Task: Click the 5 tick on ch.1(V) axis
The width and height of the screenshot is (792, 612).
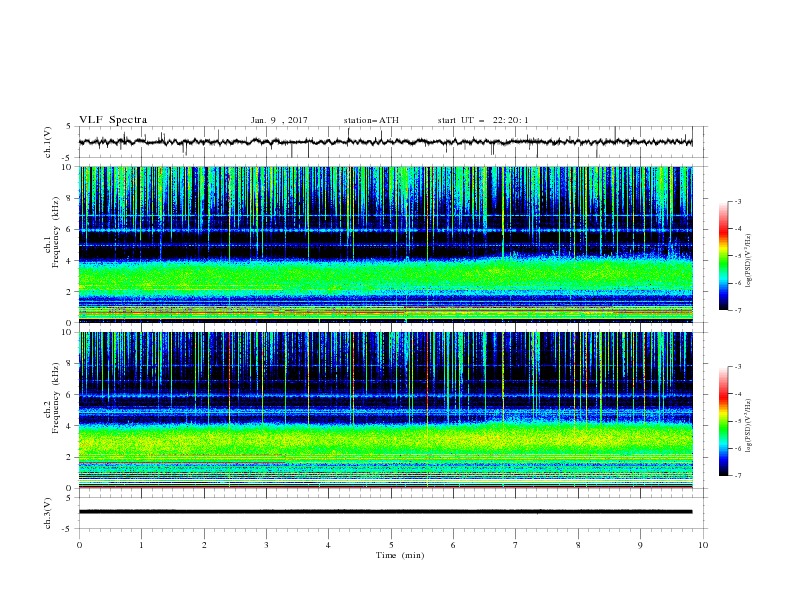Action: 70,126
